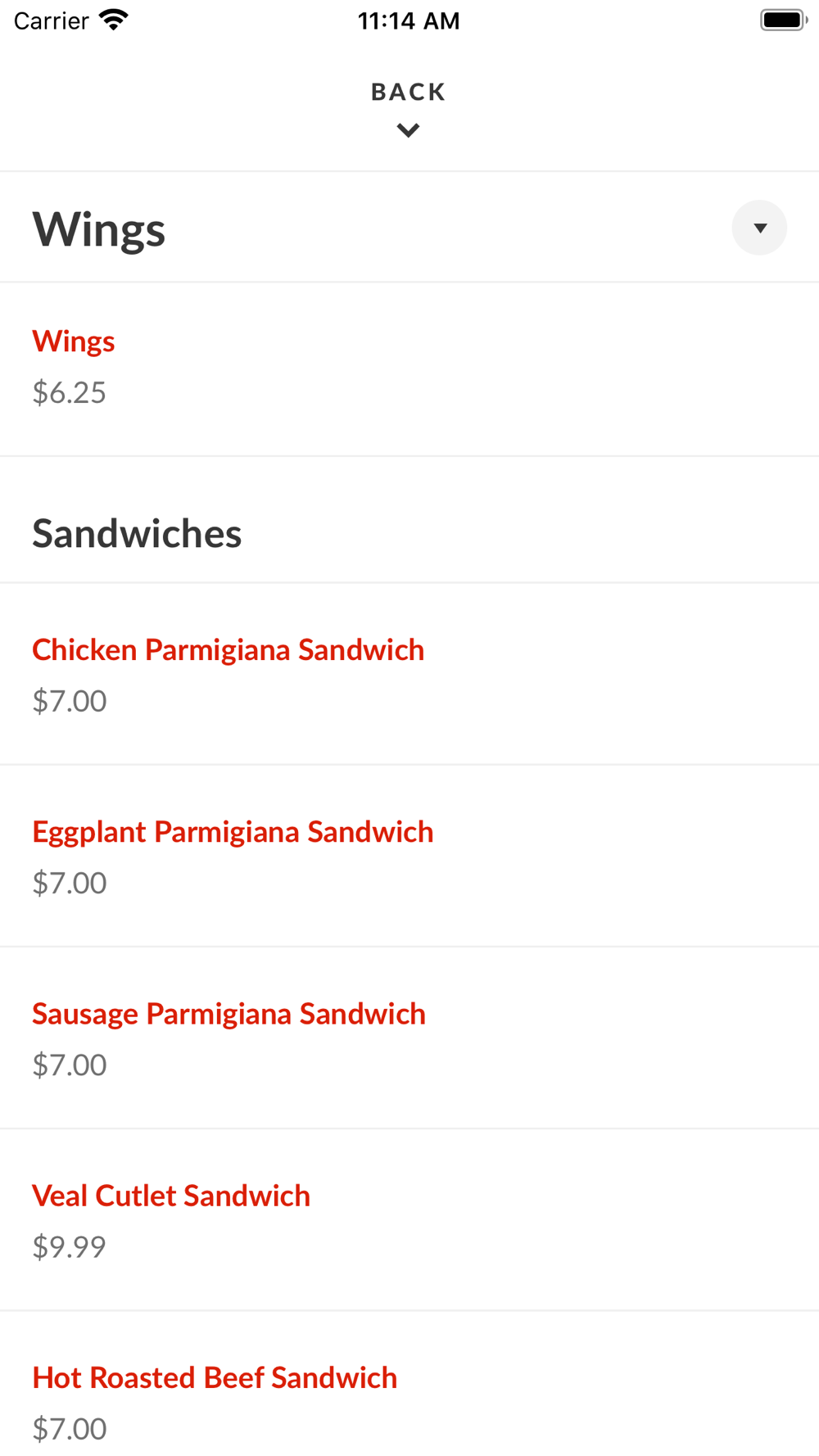The height and width of the screenshot is (1456, 819).
Task: Select Sausage Parmigiana Sandwich
Action: click(229, 1014)
